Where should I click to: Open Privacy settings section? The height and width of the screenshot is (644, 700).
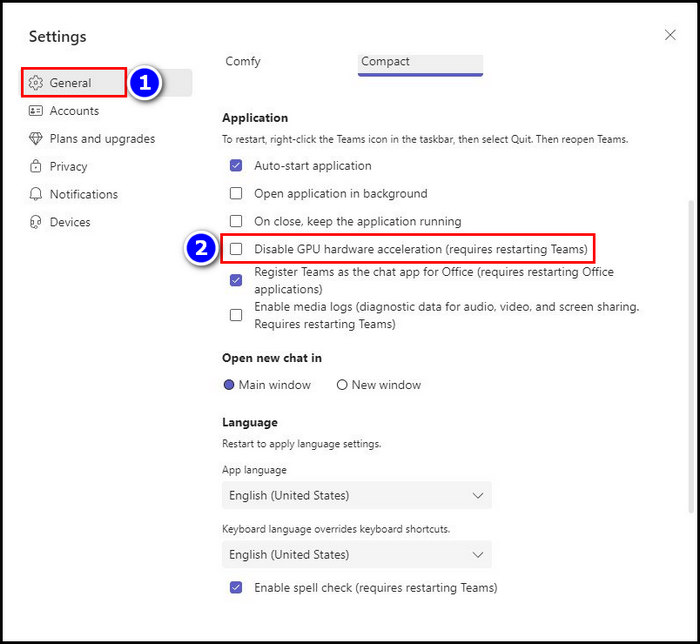pos(58,166)
